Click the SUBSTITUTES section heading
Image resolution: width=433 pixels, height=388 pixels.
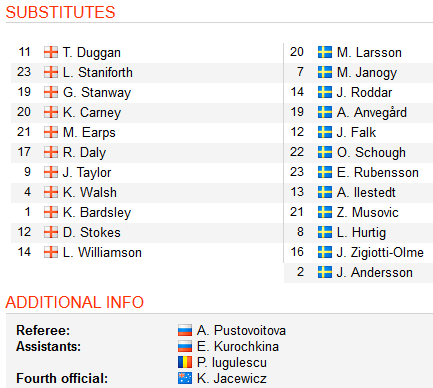point(60,12)
